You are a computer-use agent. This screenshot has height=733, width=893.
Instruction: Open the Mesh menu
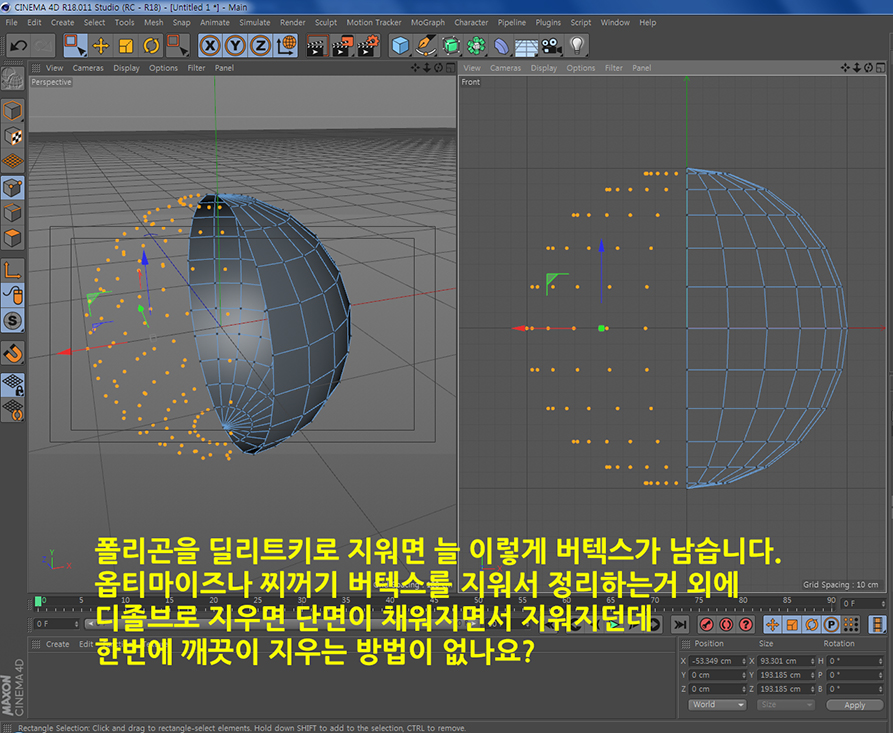coord(153,23)
